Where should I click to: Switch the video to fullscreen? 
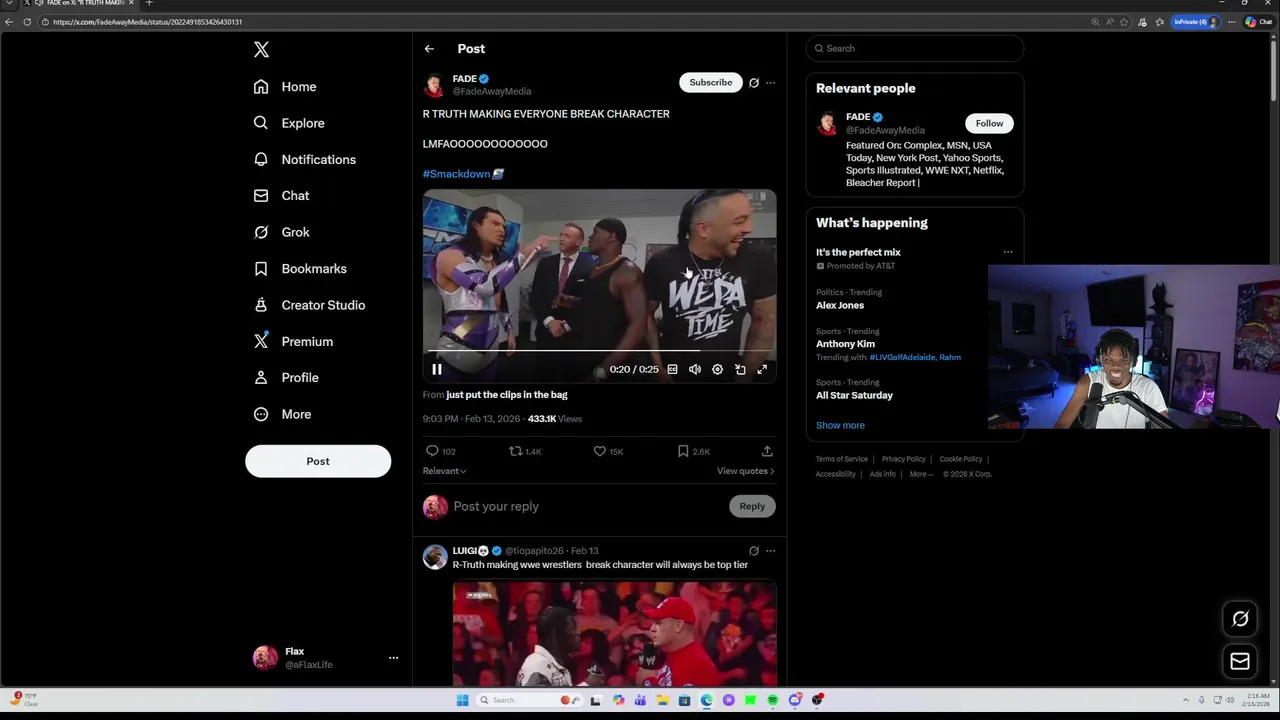click(762, 370)
